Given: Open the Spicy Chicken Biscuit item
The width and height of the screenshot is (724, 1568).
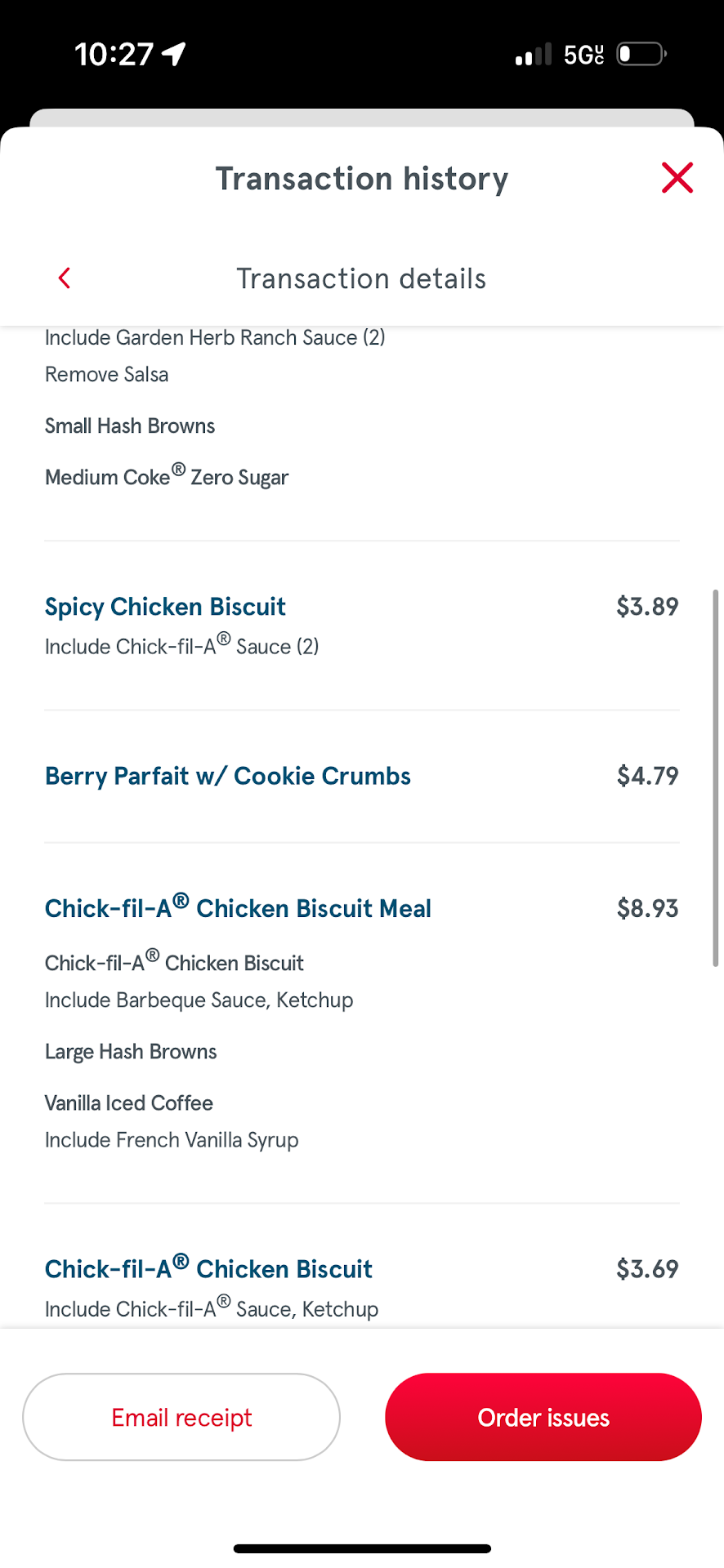Looking at the screenshot, I should (165, 607).
